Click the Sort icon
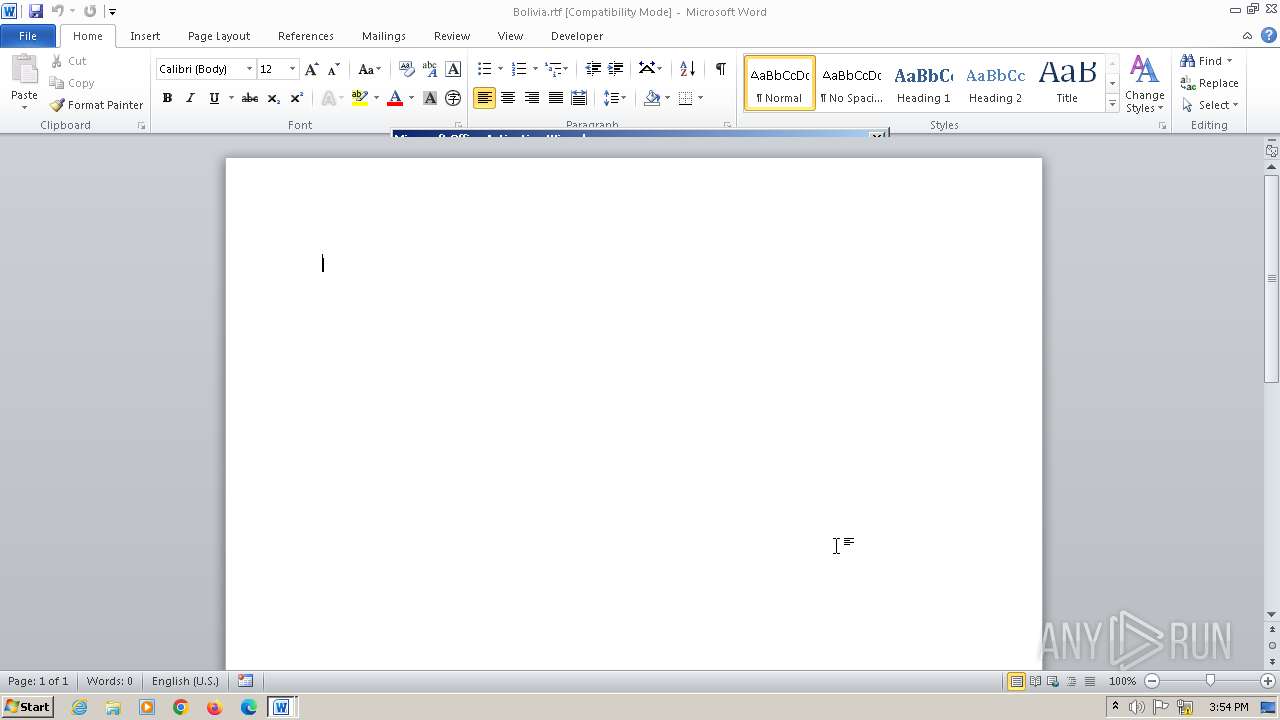 (x=687, y=69)
